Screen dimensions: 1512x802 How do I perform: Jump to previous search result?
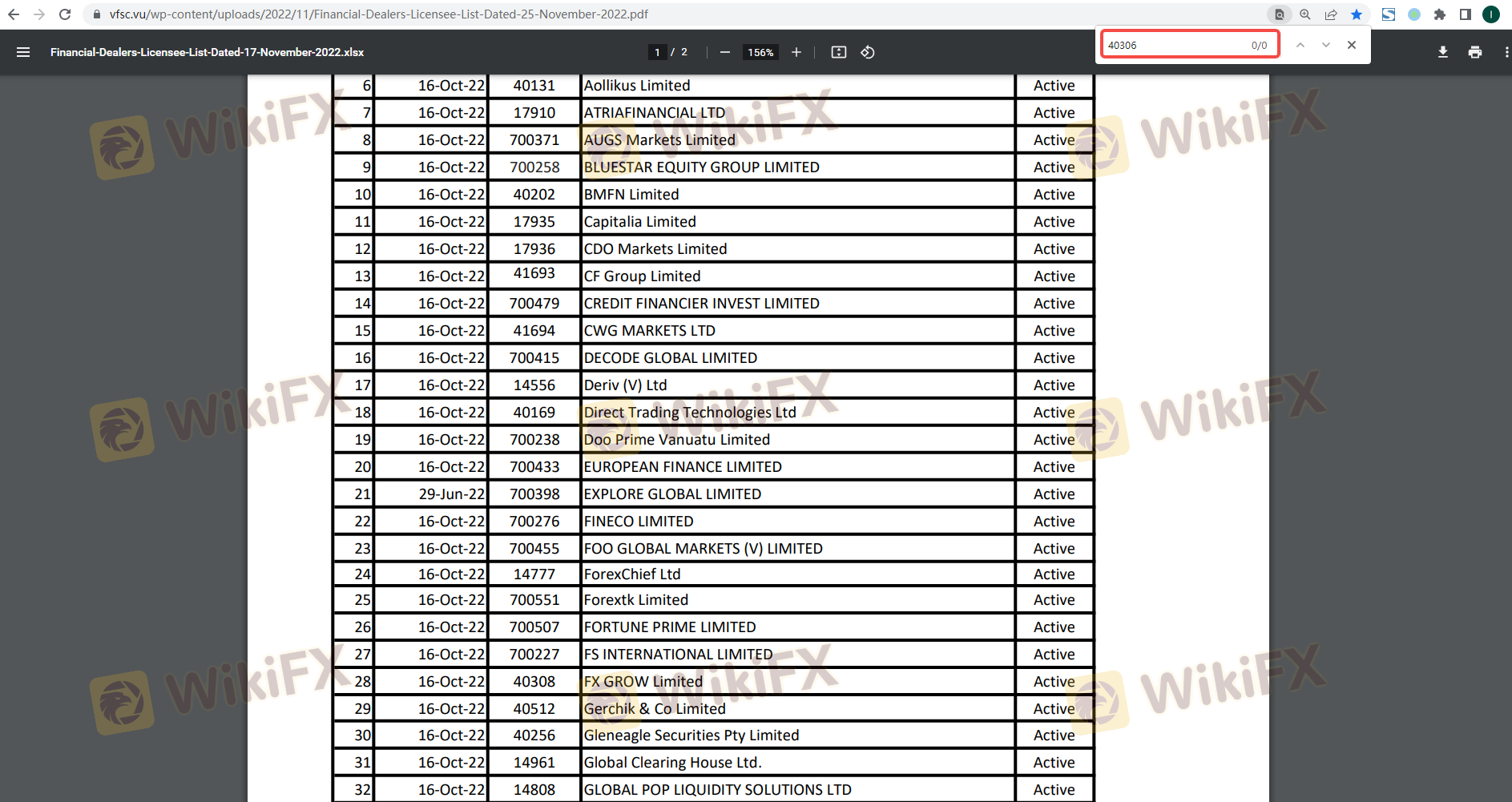[1300, 45]
